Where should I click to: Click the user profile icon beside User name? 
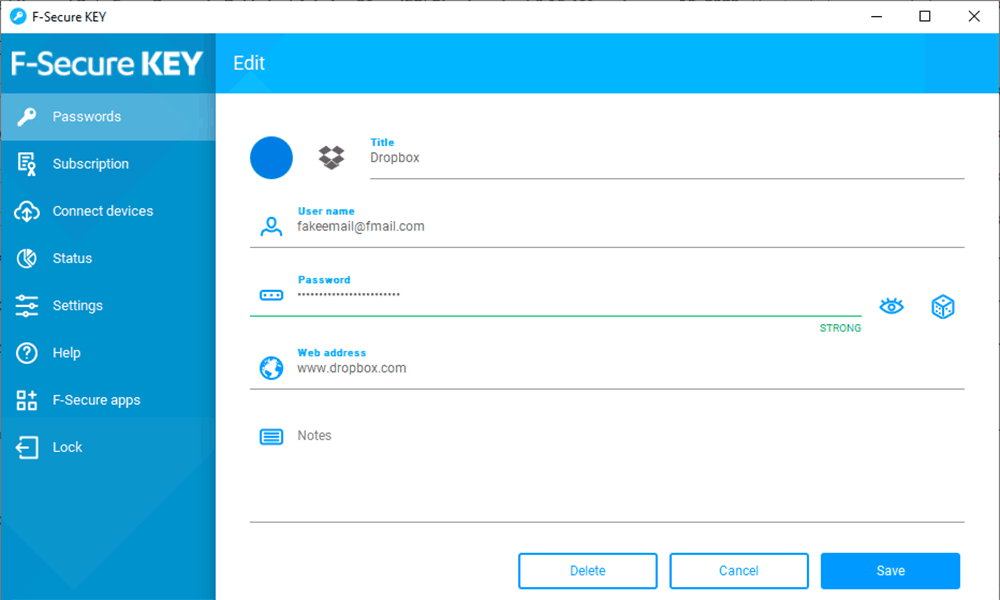271,226
